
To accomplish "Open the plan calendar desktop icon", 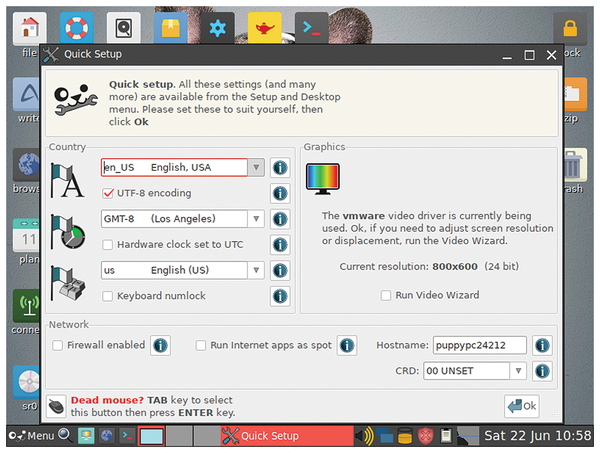I will click(26, 235).
